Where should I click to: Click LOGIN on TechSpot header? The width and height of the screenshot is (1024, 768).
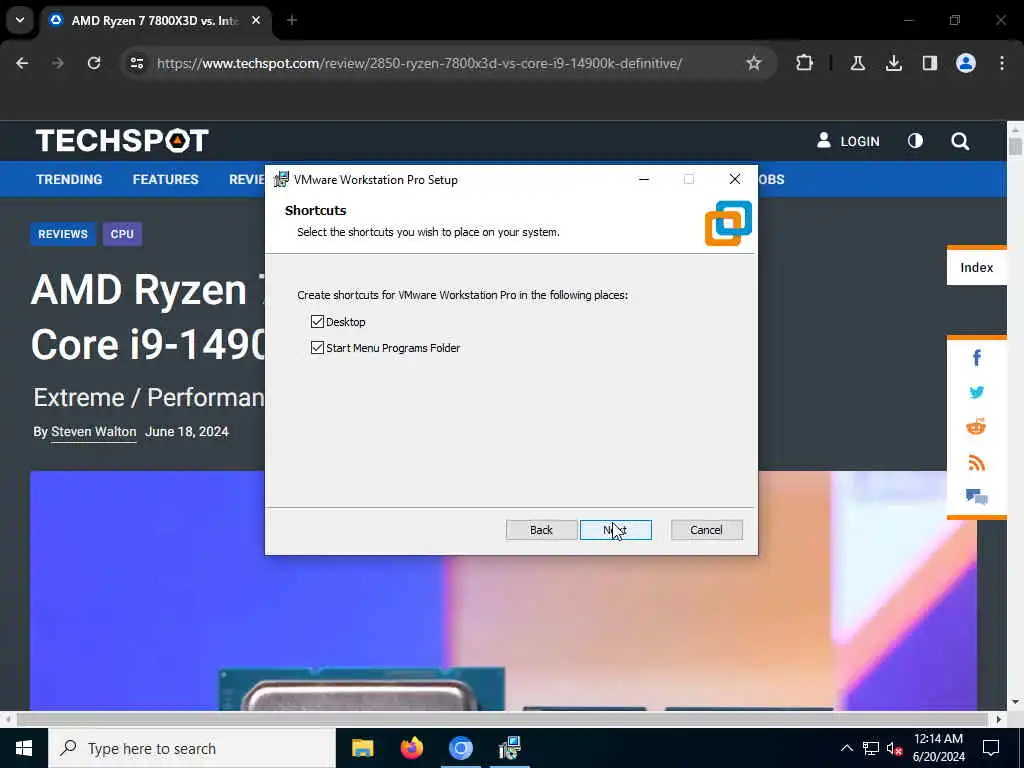848,141
